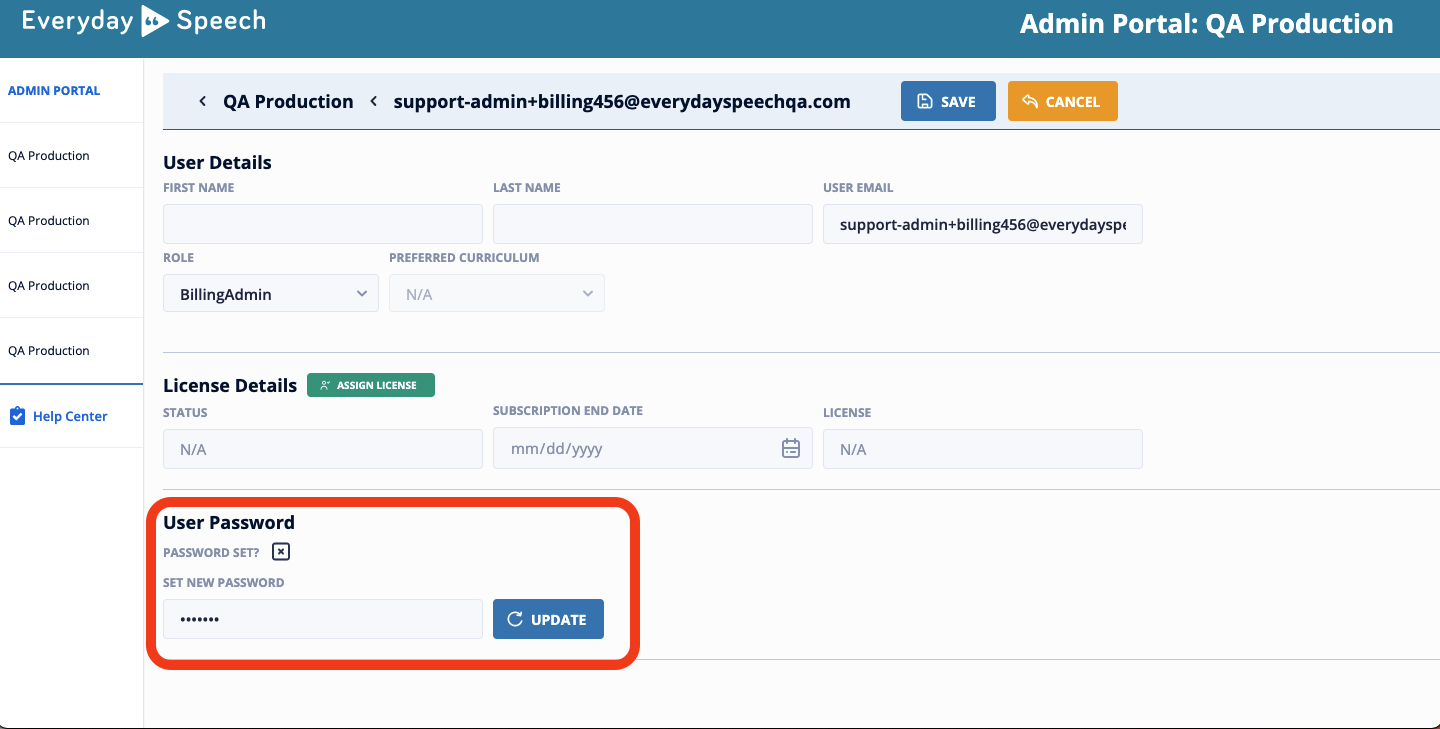The width and height of the screenshot is (1440, 729).
Task: Open the Help Center link
Action: point(70,416)
